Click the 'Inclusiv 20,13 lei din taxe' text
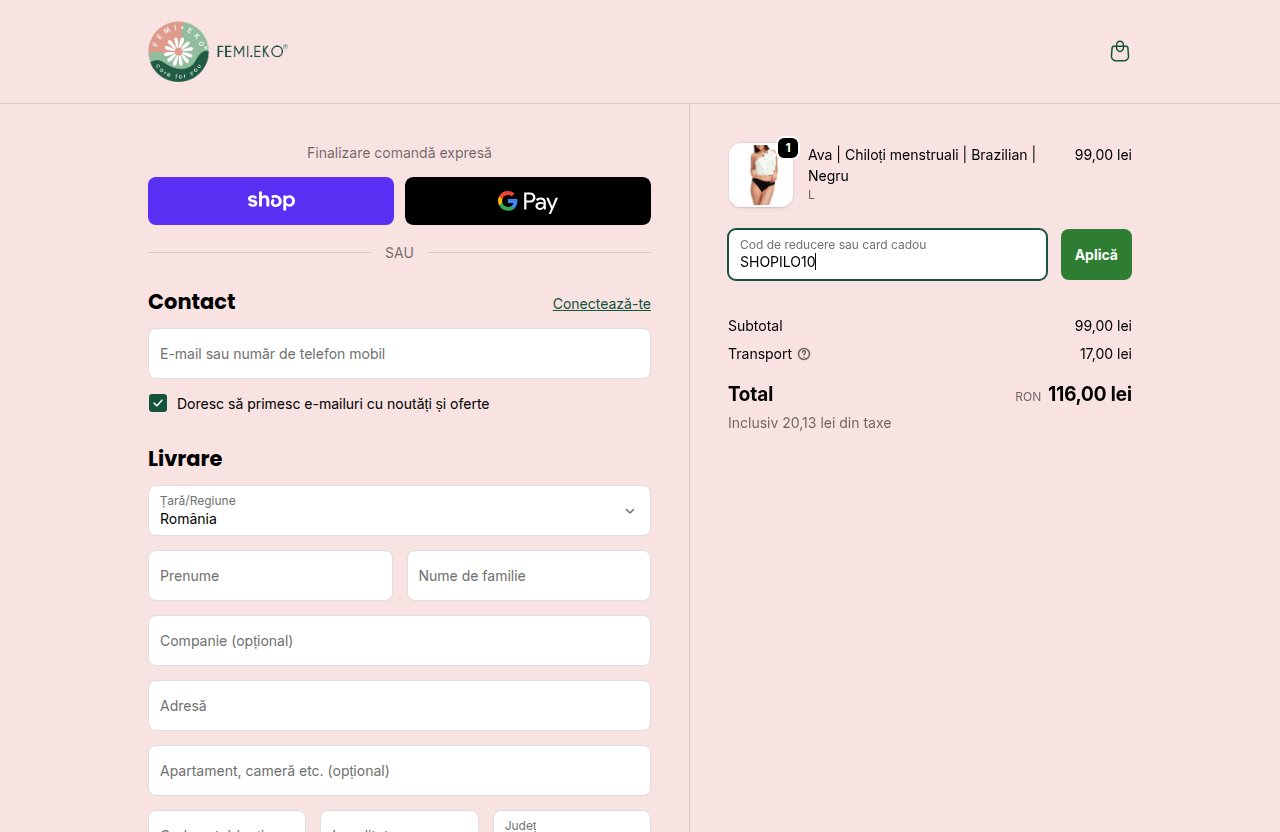The height and width of the screenshot is (832, 1280). click(809, 423)
